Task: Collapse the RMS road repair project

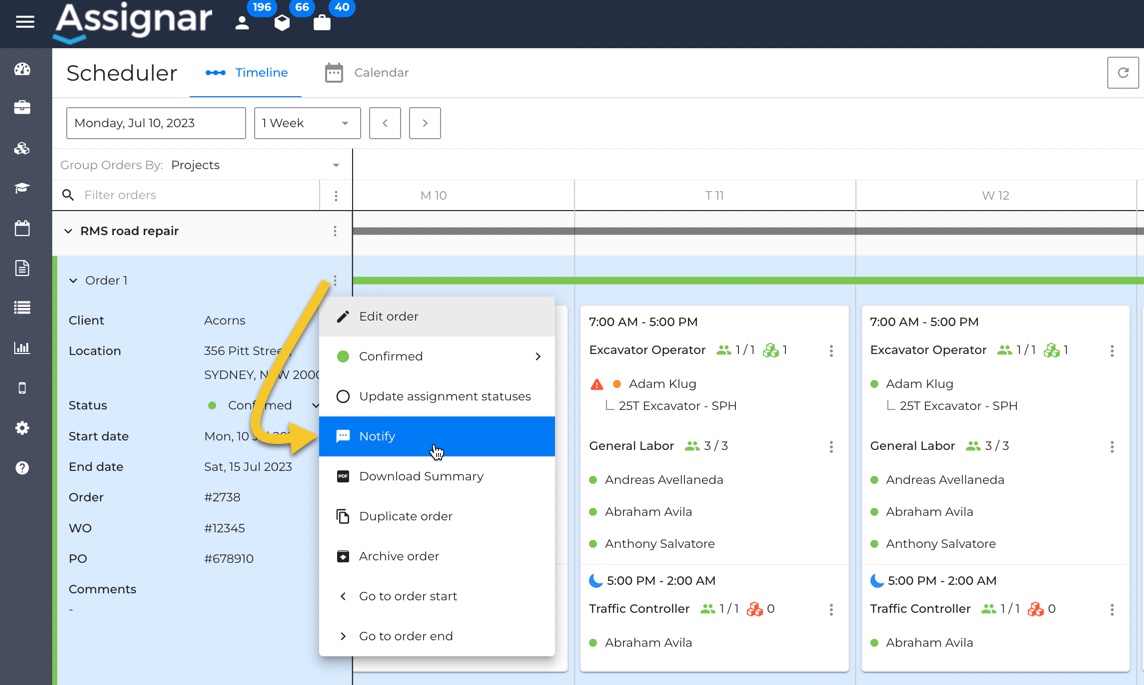Action: pyautogui.click(x=68, y=231)
